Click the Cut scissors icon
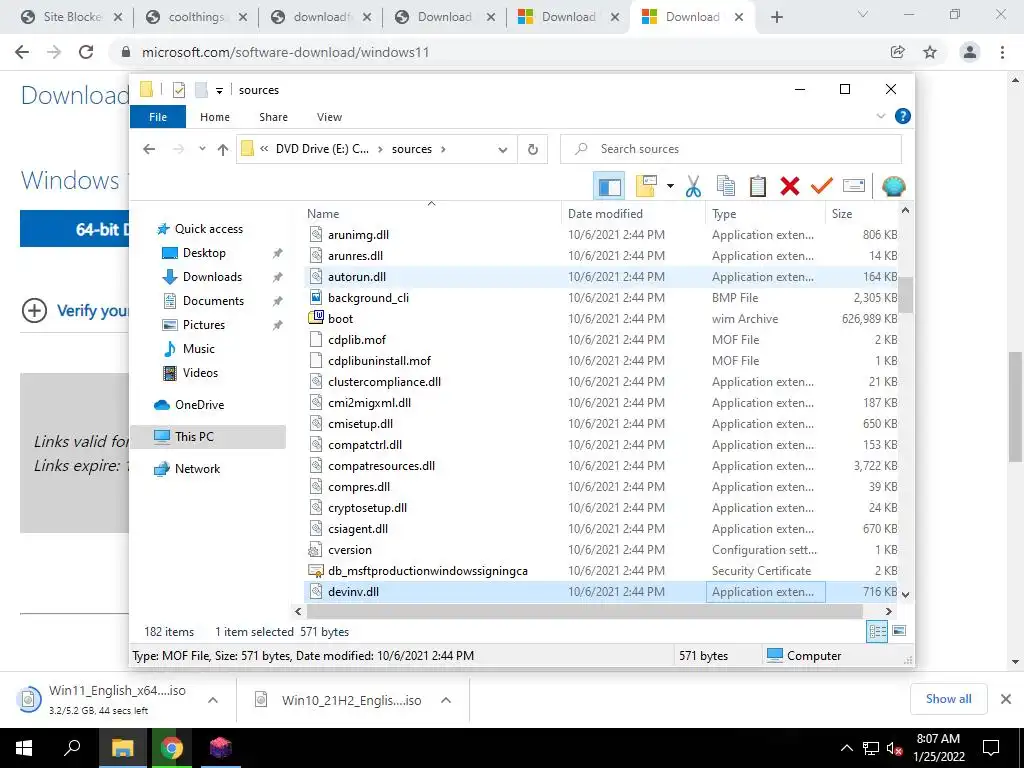Screen dimensions: 1024x768 coord(693,187)
